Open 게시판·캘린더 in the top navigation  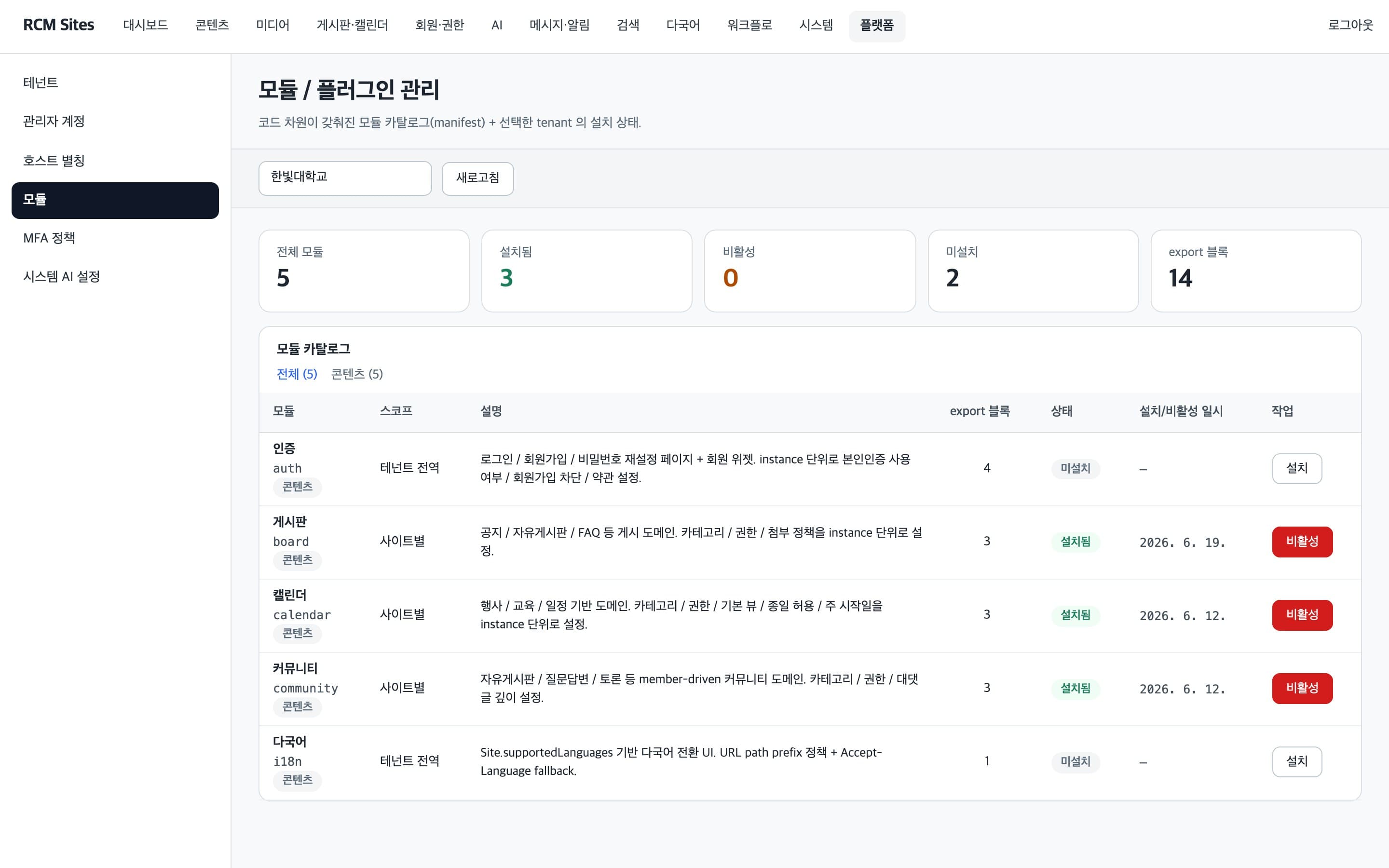(353, 25)
